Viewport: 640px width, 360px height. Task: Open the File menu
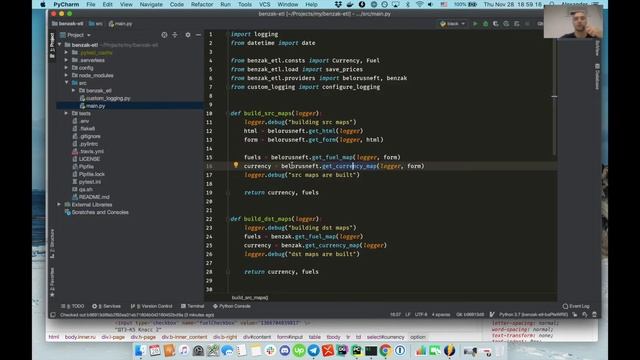[91, 4]
